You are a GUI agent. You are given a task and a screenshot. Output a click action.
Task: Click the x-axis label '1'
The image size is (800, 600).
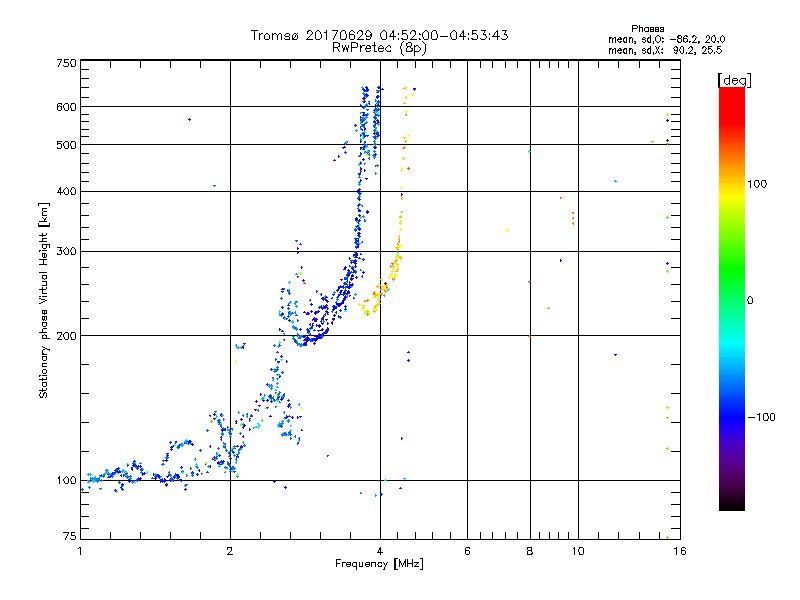click(80, 551)
